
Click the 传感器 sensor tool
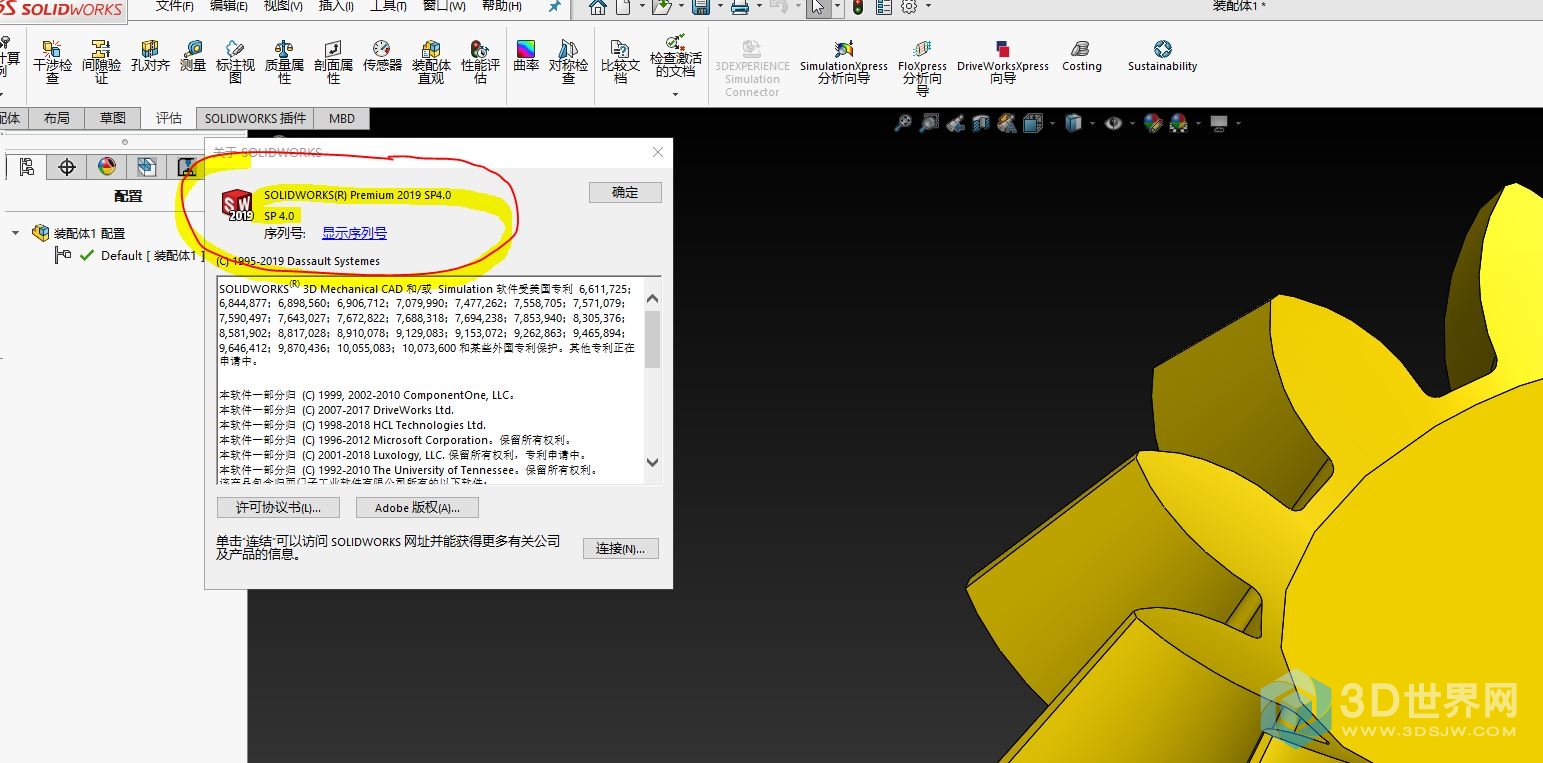click(x=382, y=56)
